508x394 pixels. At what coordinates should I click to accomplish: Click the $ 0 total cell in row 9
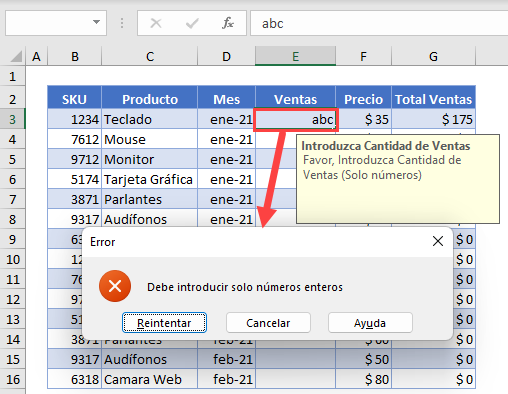(x=464, y=239)
